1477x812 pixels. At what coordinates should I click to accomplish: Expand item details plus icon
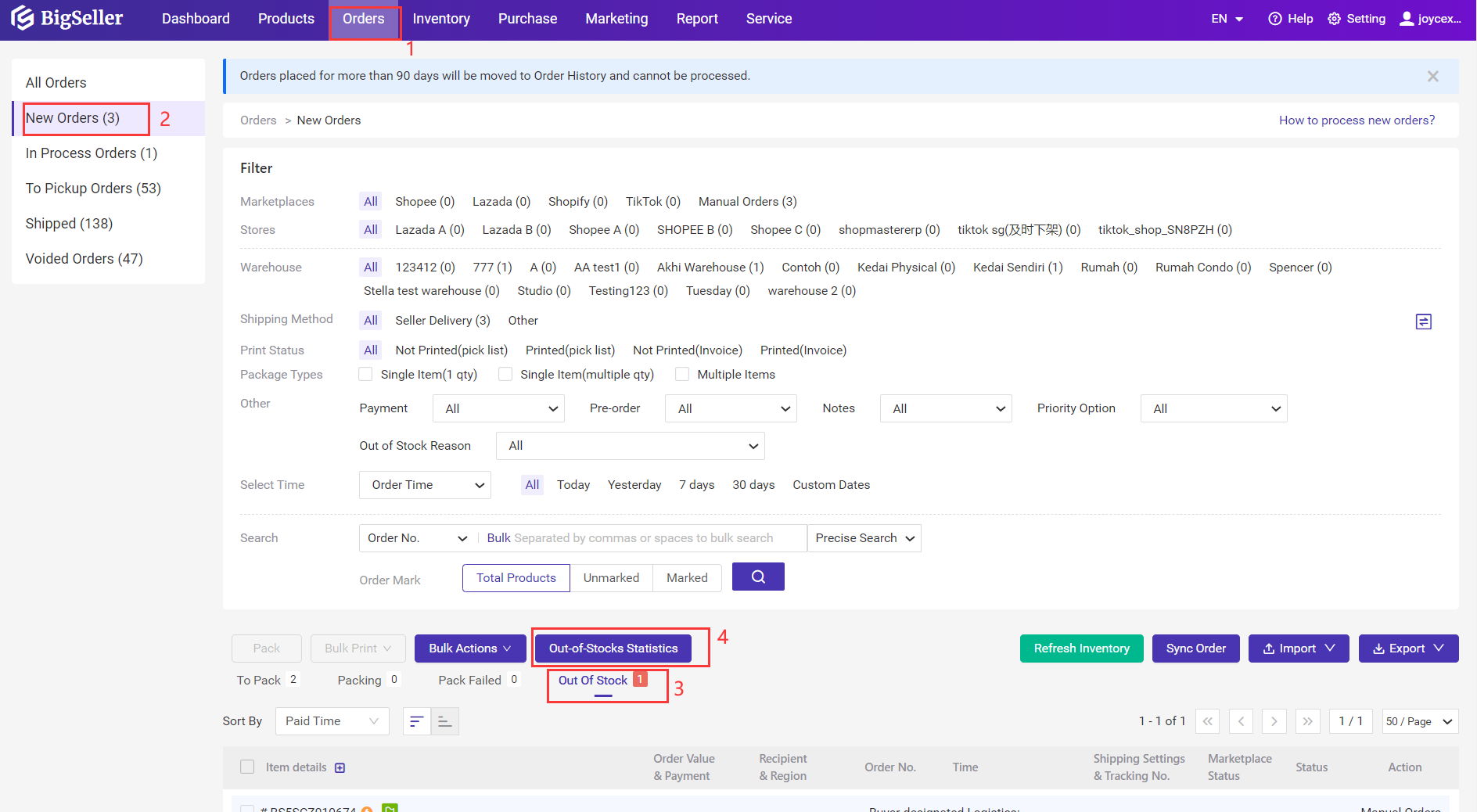(340, 767)
